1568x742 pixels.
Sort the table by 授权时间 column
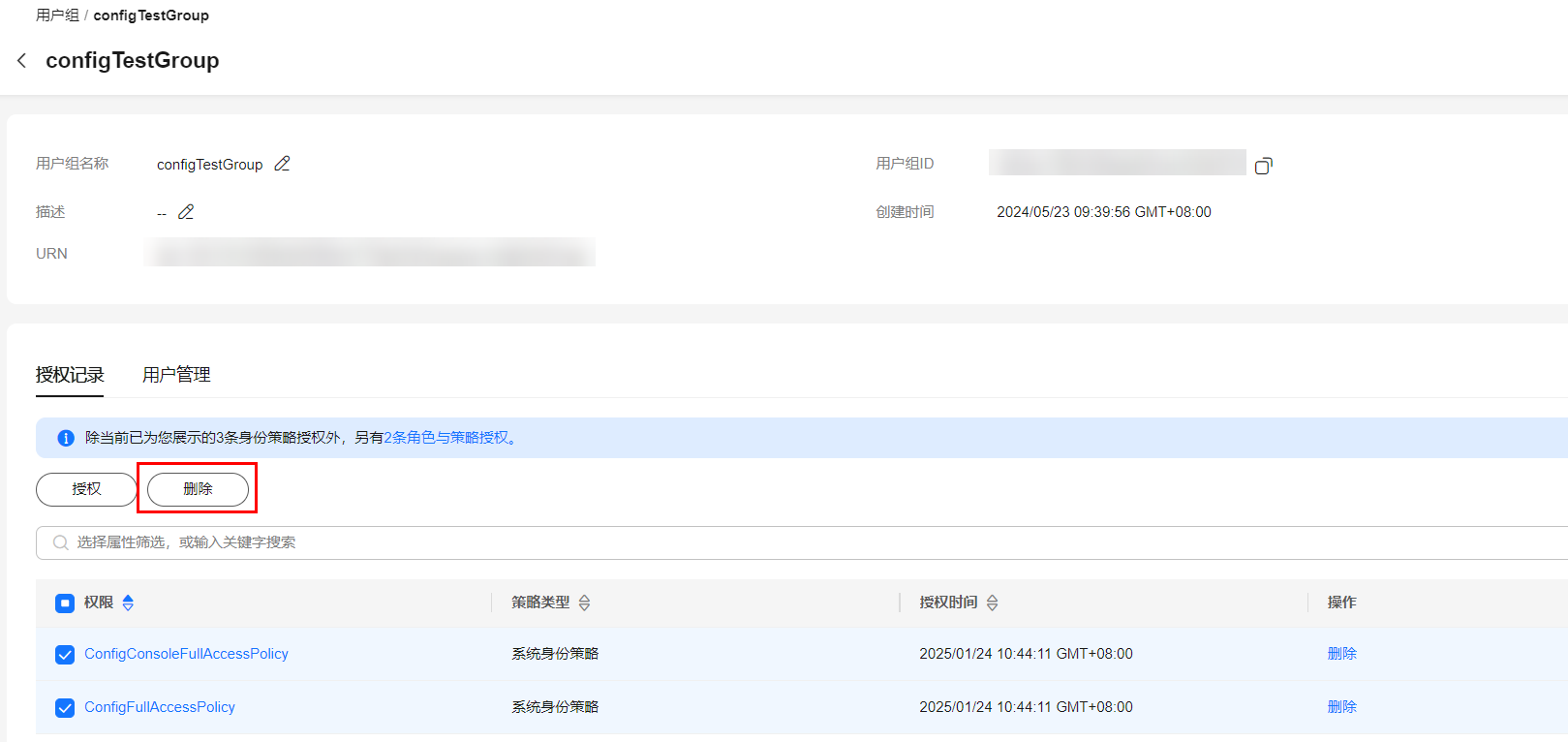point(992,603)
